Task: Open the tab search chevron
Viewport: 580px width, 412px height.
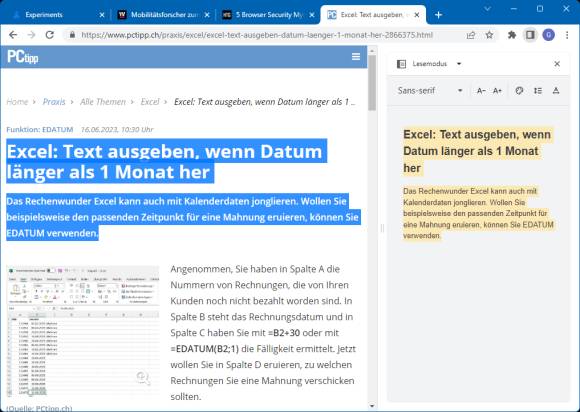Action: [488, 9]
